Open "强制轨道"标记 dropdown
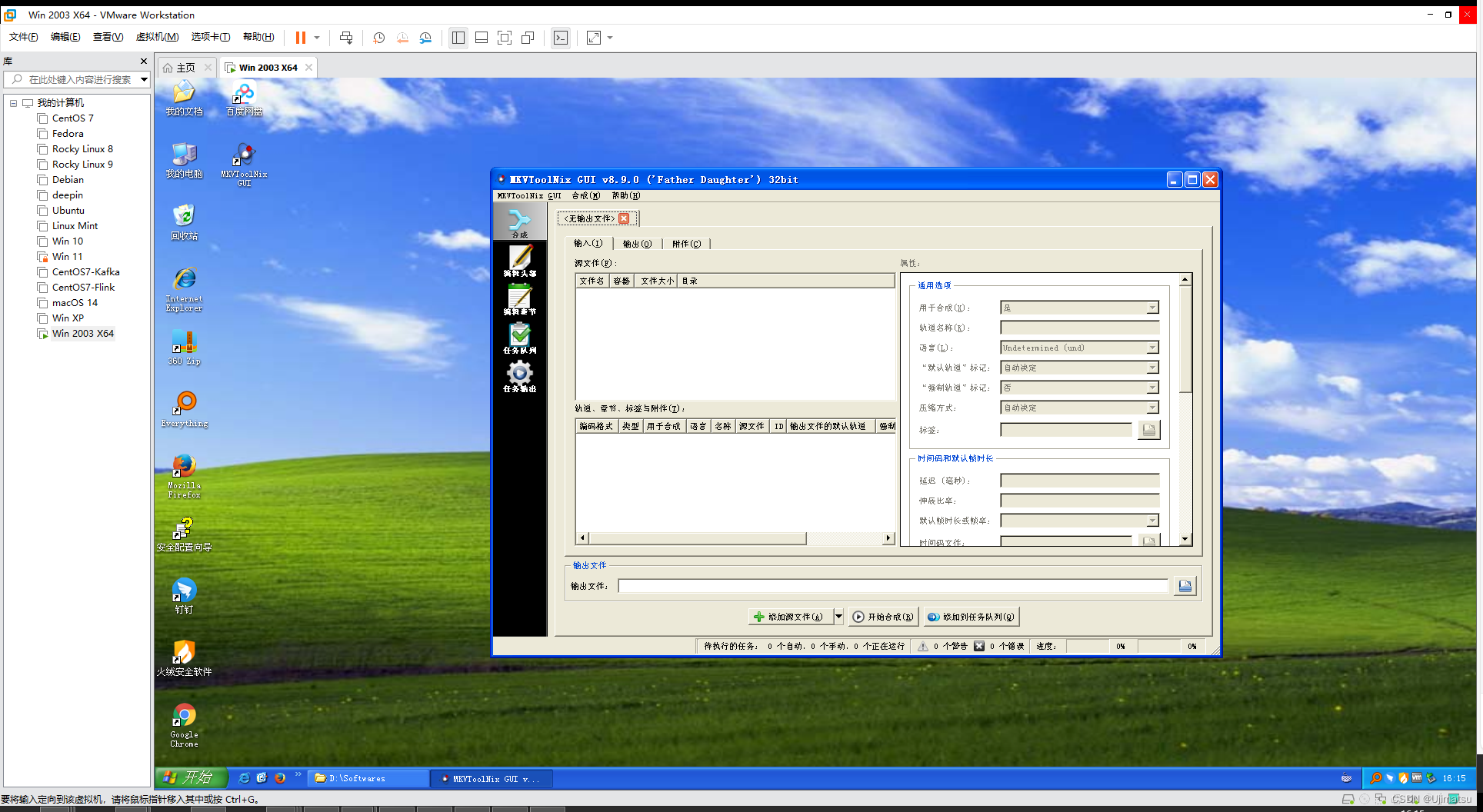Image resolution: width=1483 pixels, height=812 pixels. click(1079, 388)
